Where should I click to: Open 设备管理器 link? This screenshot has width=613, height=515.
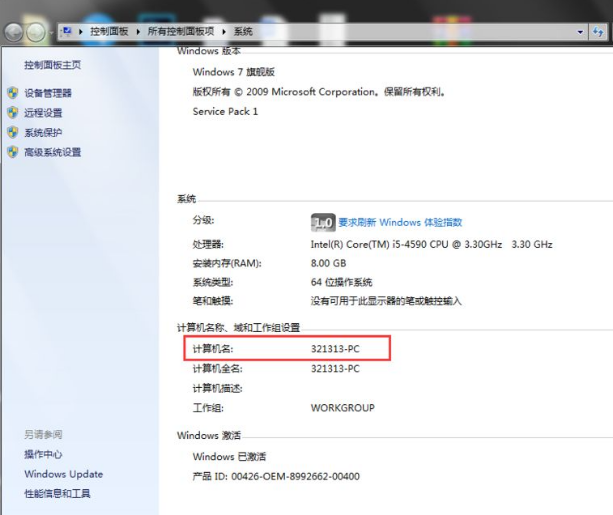(x=48, y=93)
